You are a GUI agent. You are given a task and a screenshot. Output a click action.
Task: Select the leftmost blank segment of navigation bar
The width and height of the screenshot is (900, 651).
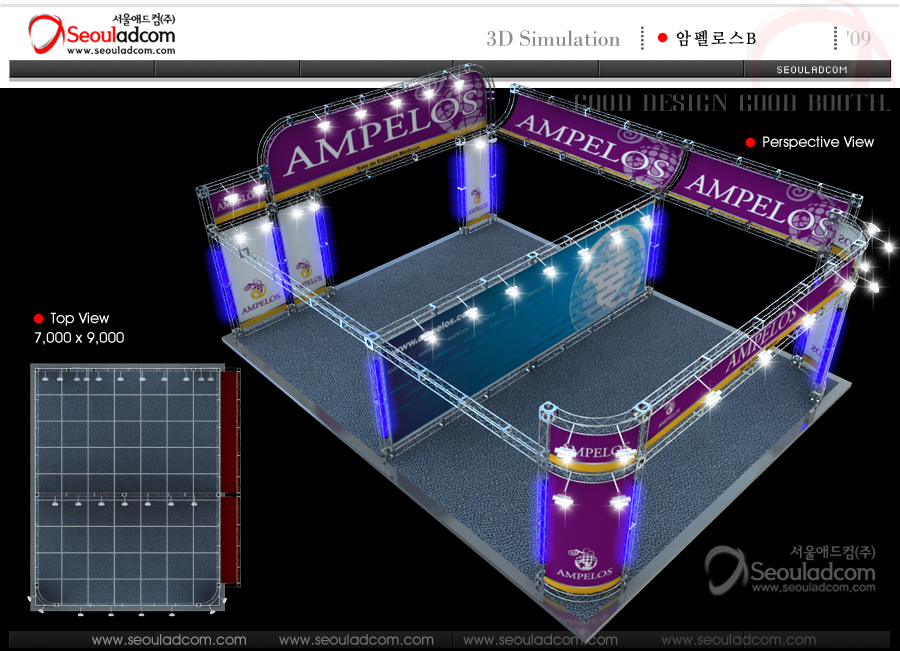(x=82, y=69)
